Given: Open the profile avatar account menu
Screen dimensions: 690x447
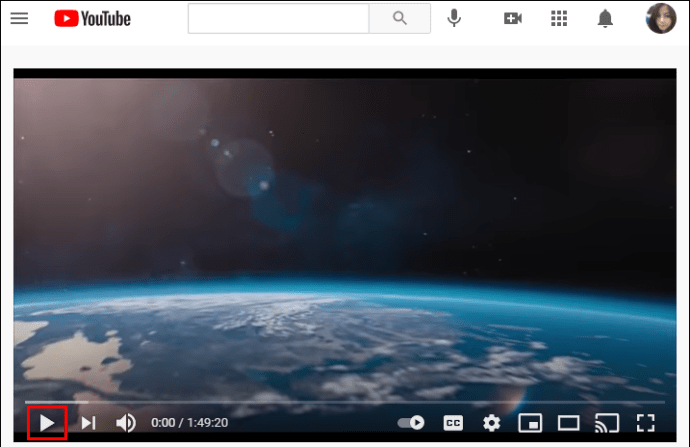Looking at the screenshot, I should coord(661,18).
